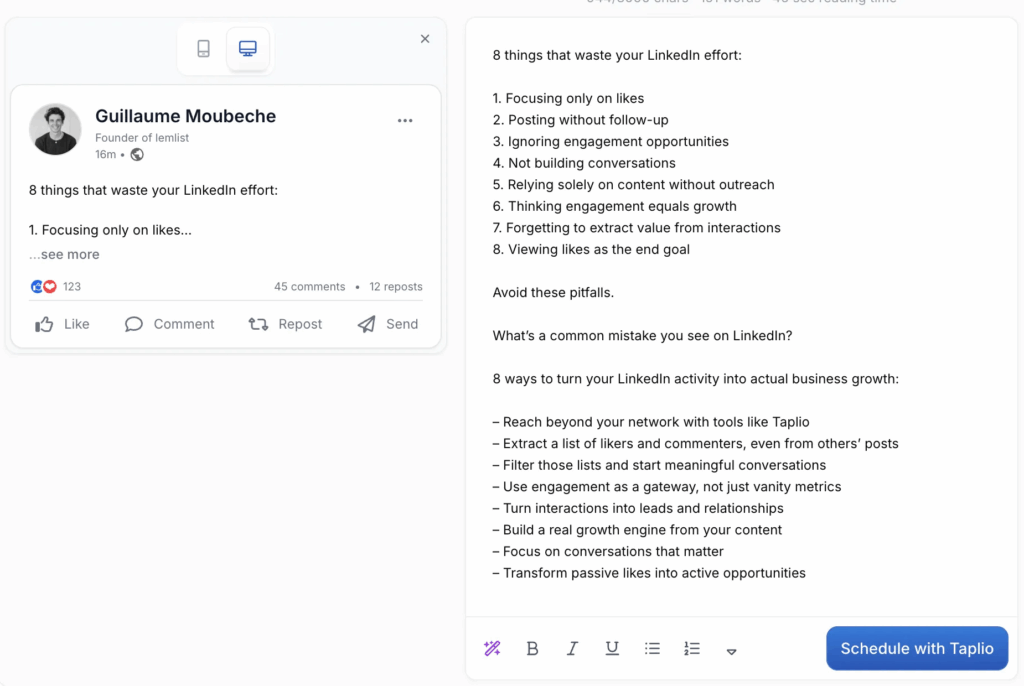Close the post preview panel
The image size is (1024, 686).
(x=425, y=39)
